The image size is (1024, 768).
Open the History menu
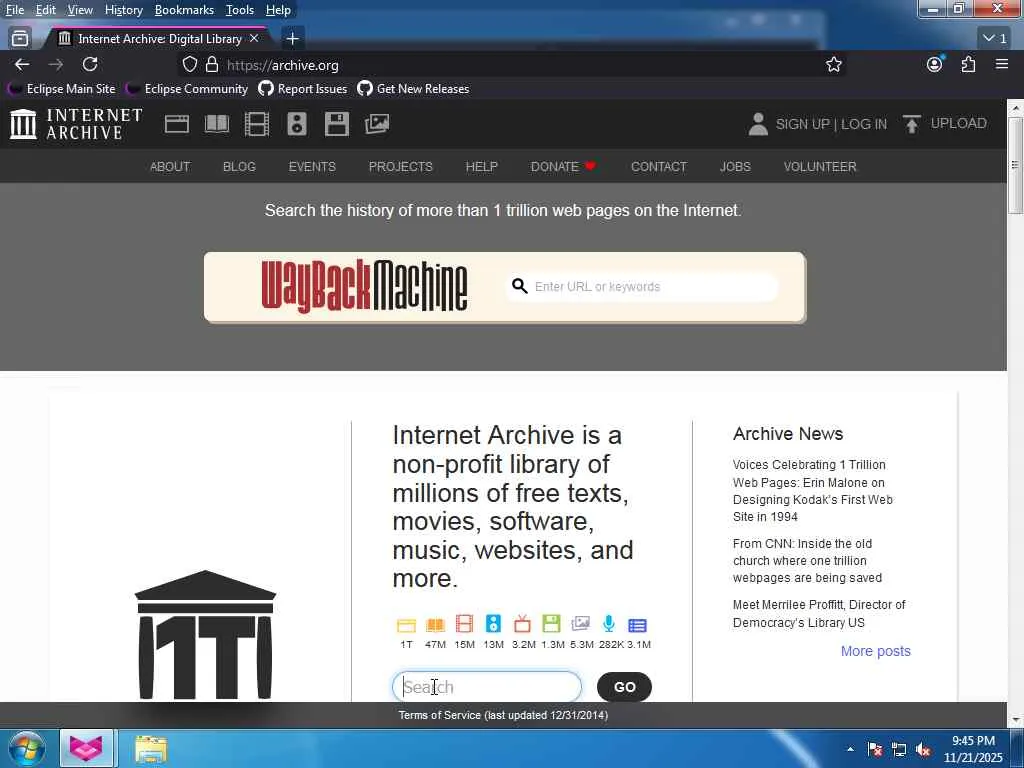tap(123, 10)
